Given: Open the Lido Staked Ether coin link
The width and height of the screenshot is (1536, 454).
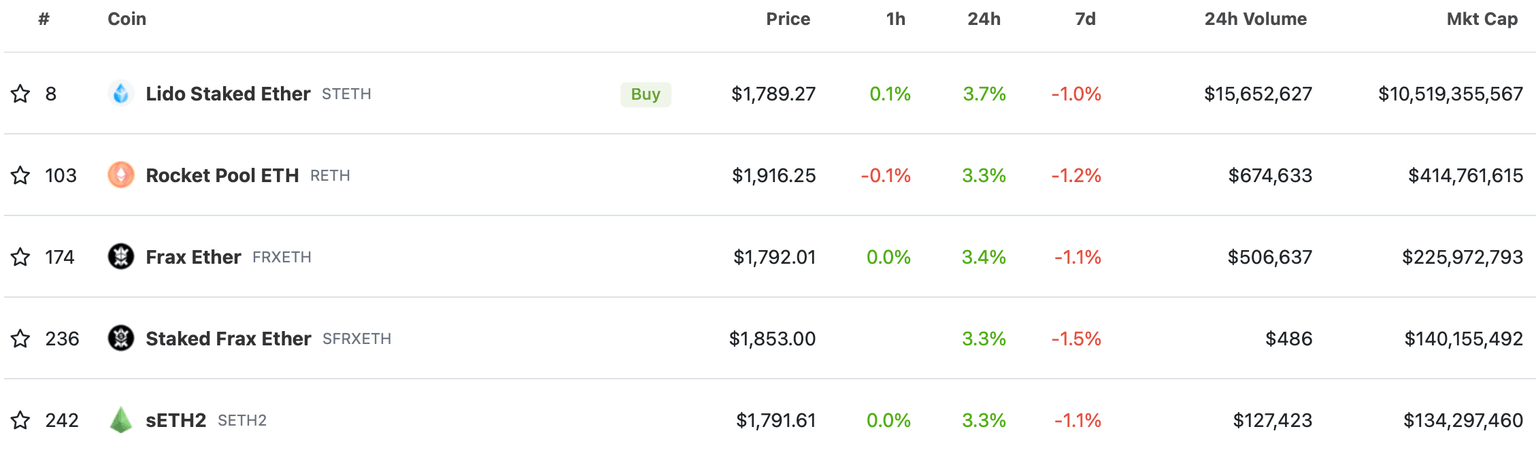Looking at the screenshot, I should click(228, 94).
